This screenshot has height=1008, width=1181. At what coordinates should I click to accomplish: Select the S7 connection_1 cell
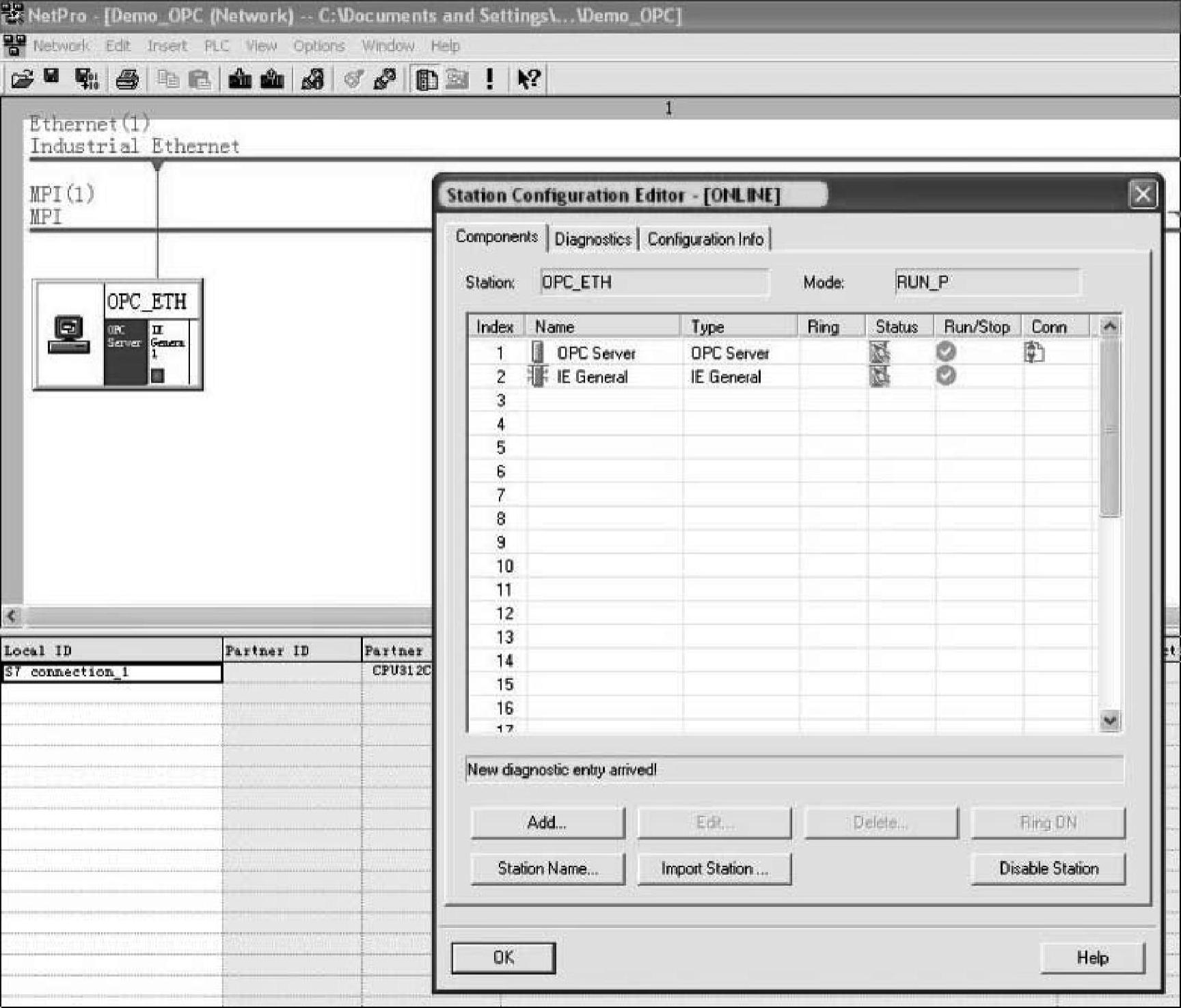[112, 672]
